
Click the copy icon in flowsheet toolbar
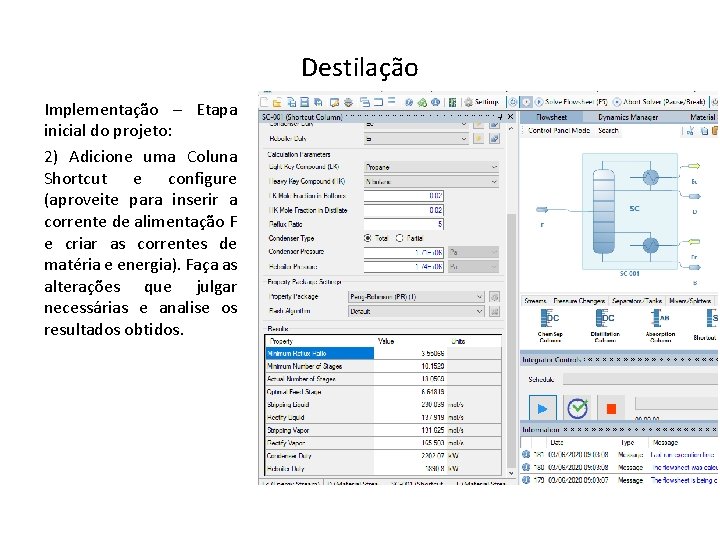(x=704, y=131)
